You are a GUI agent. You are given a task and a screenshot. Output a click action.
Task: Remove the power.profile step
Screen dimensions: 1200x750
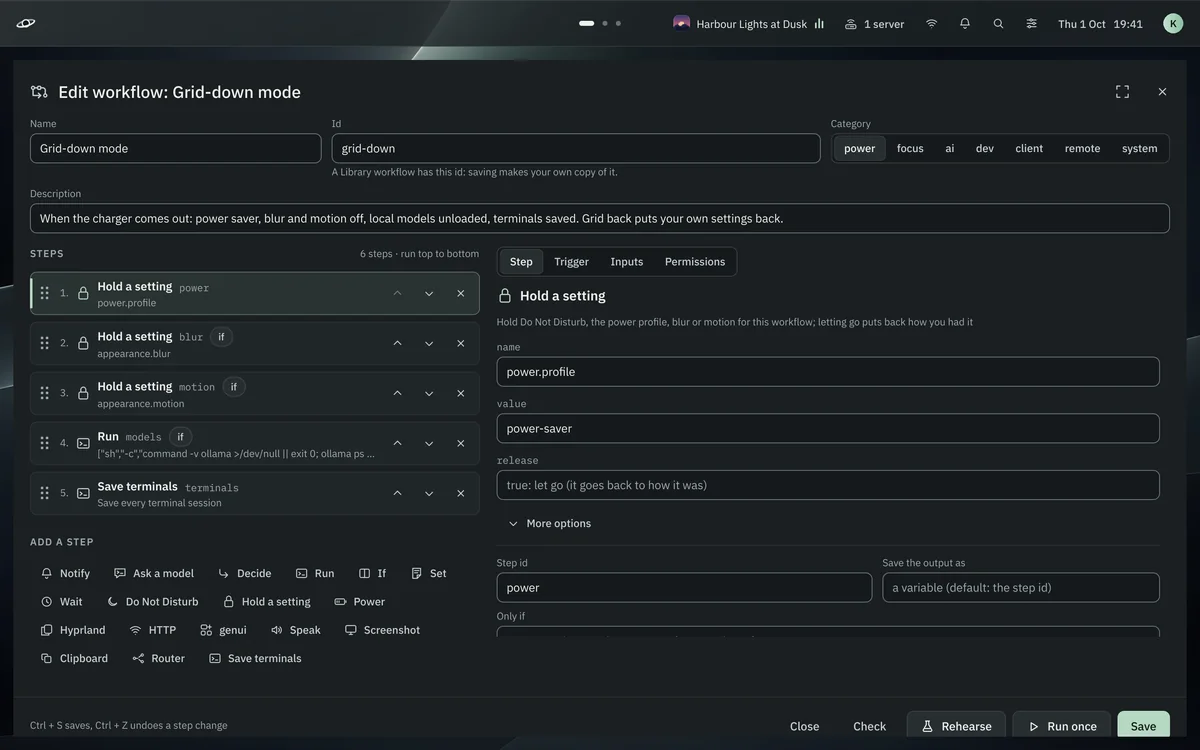[x=461, y=293]
